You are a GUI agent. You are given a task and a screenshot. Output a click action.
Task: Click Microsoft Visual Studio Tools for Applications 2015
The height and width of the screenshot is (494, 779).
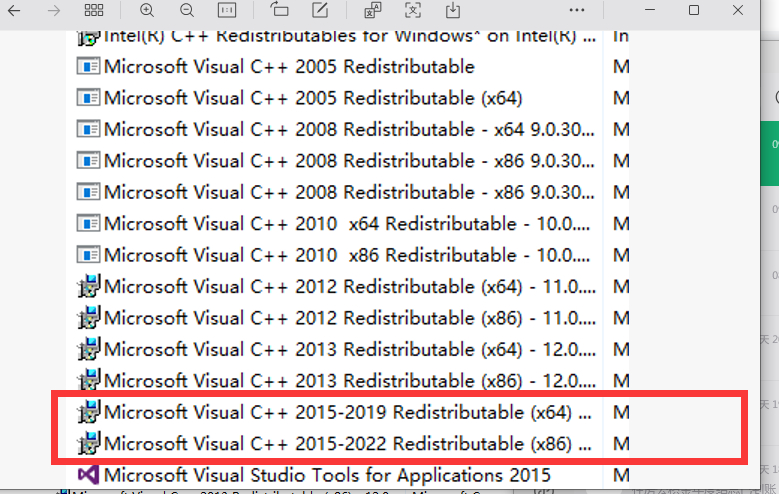(x=327, y=475)
